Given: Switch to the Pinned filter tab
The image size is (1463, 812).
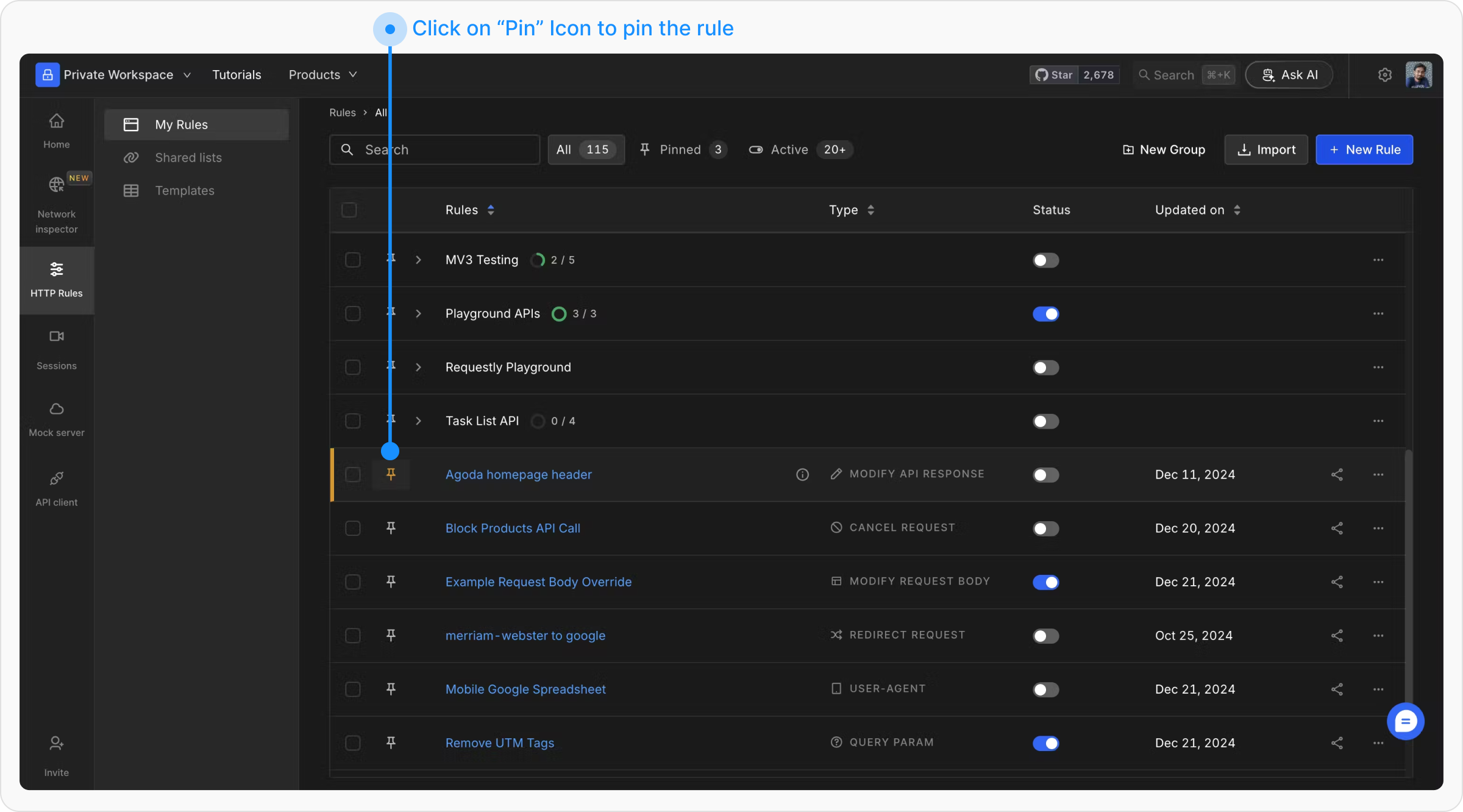Looking at the screenshot, I should pos(681,149).
